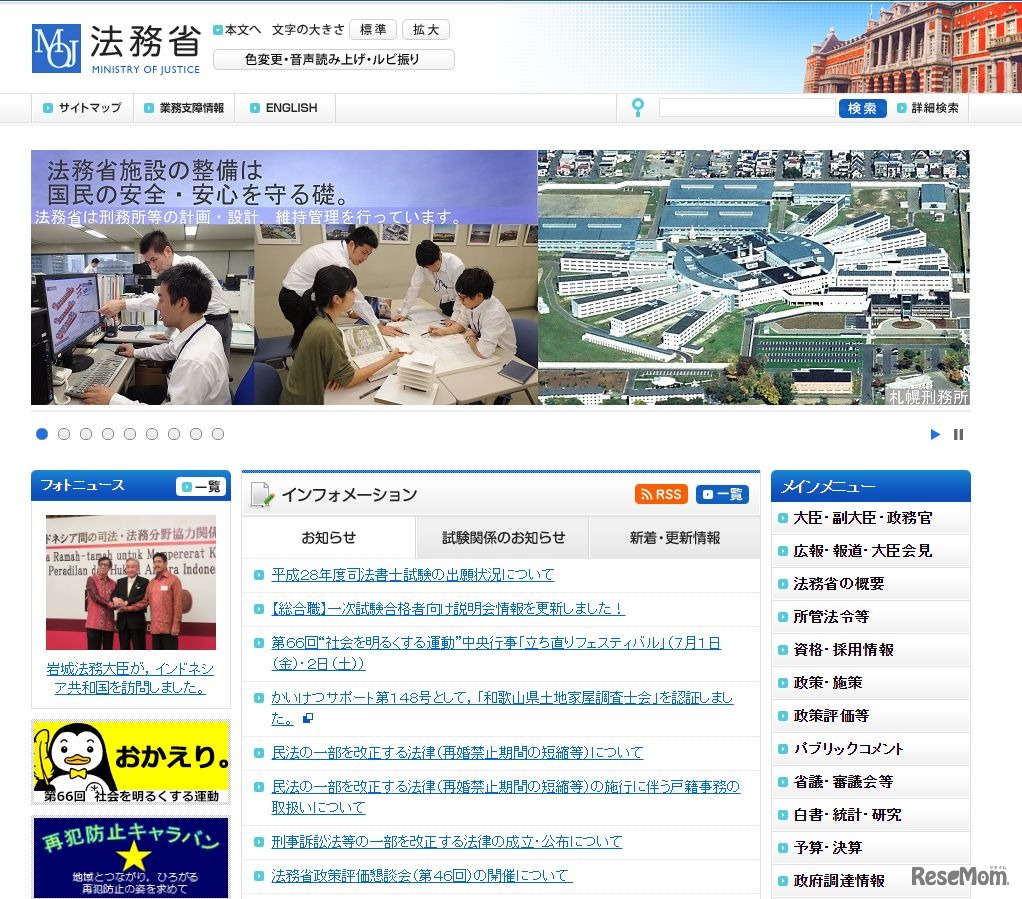Screen dimensions: 1022x899
Task: Select the fifth slideshow indicator dot
Action: [130, 434]
